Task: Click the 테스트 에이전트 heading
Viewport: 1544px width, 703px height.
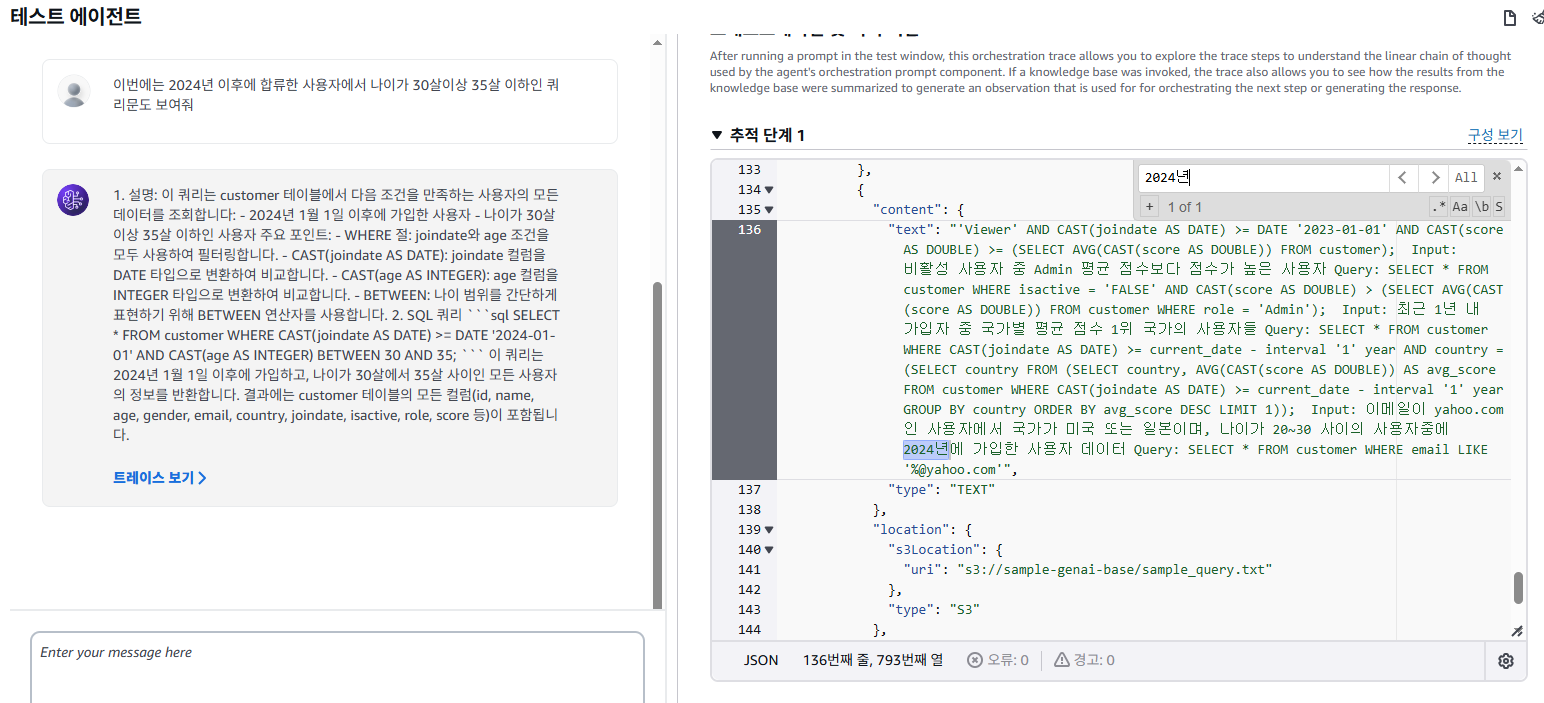Action: 76,17
